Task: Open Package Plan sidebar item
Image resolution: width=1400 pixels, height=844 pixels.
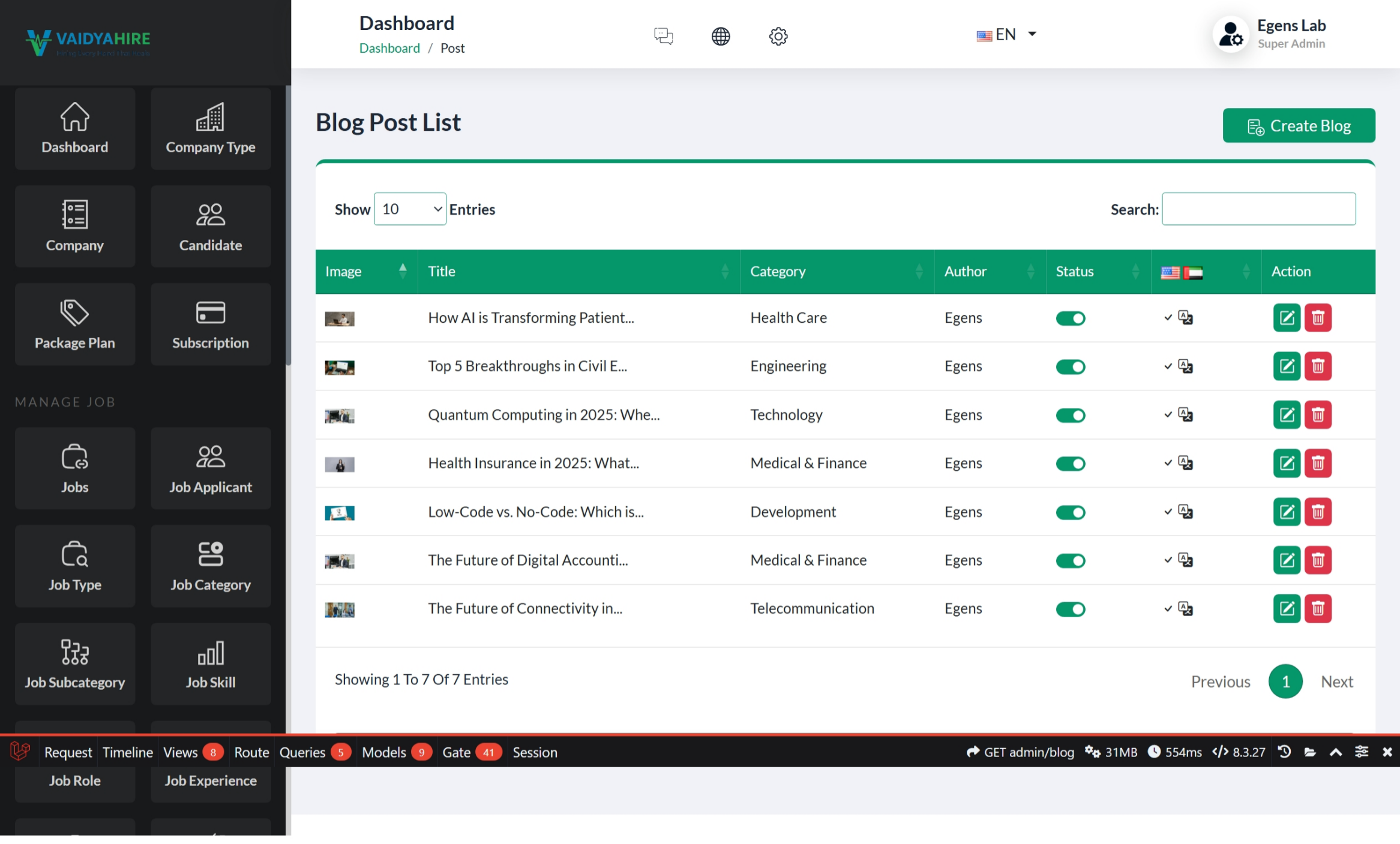Action: [x=75, y=325]
